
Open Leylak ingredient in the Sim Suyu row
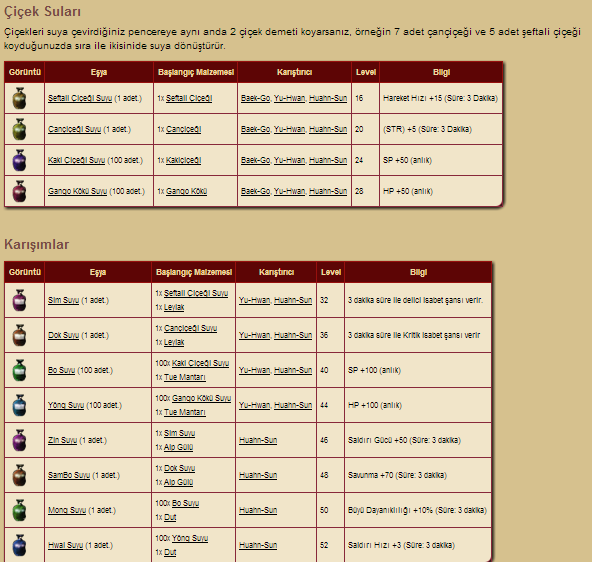click(x=174, y=307)
